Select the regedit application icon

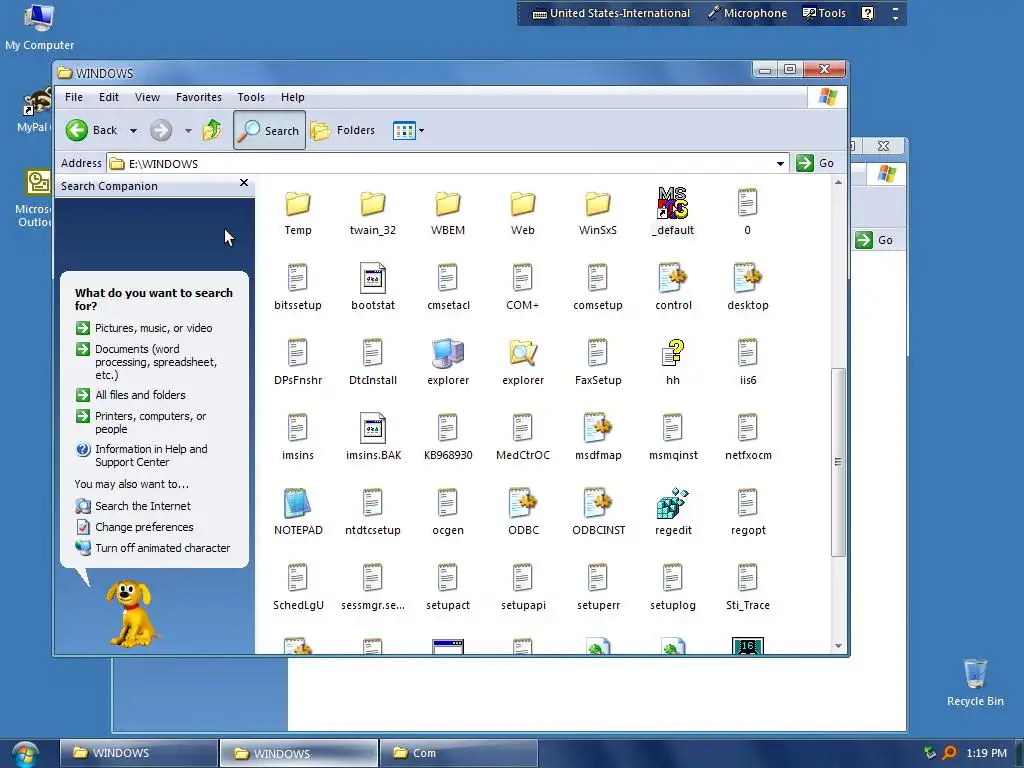point(673,504)
